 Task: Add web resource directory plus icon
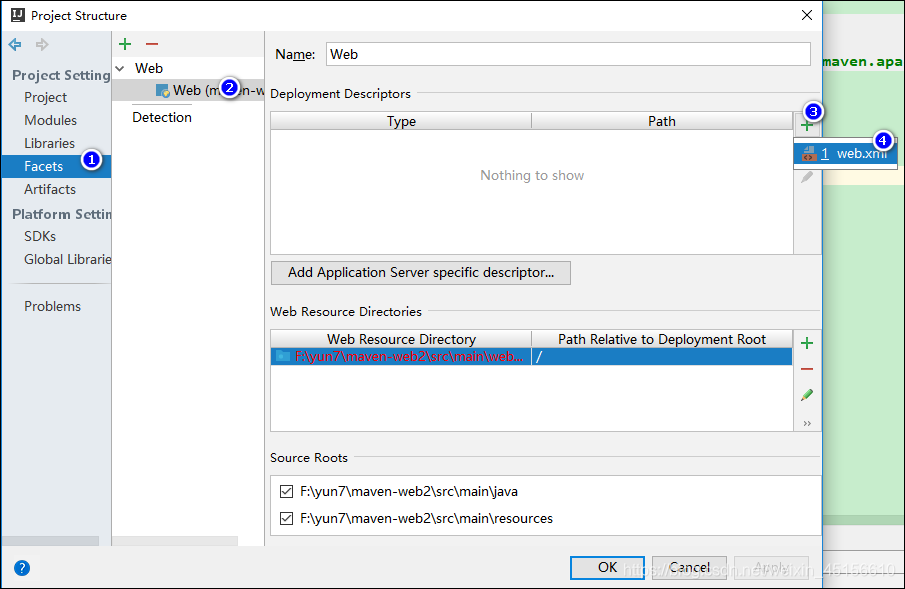807,343
